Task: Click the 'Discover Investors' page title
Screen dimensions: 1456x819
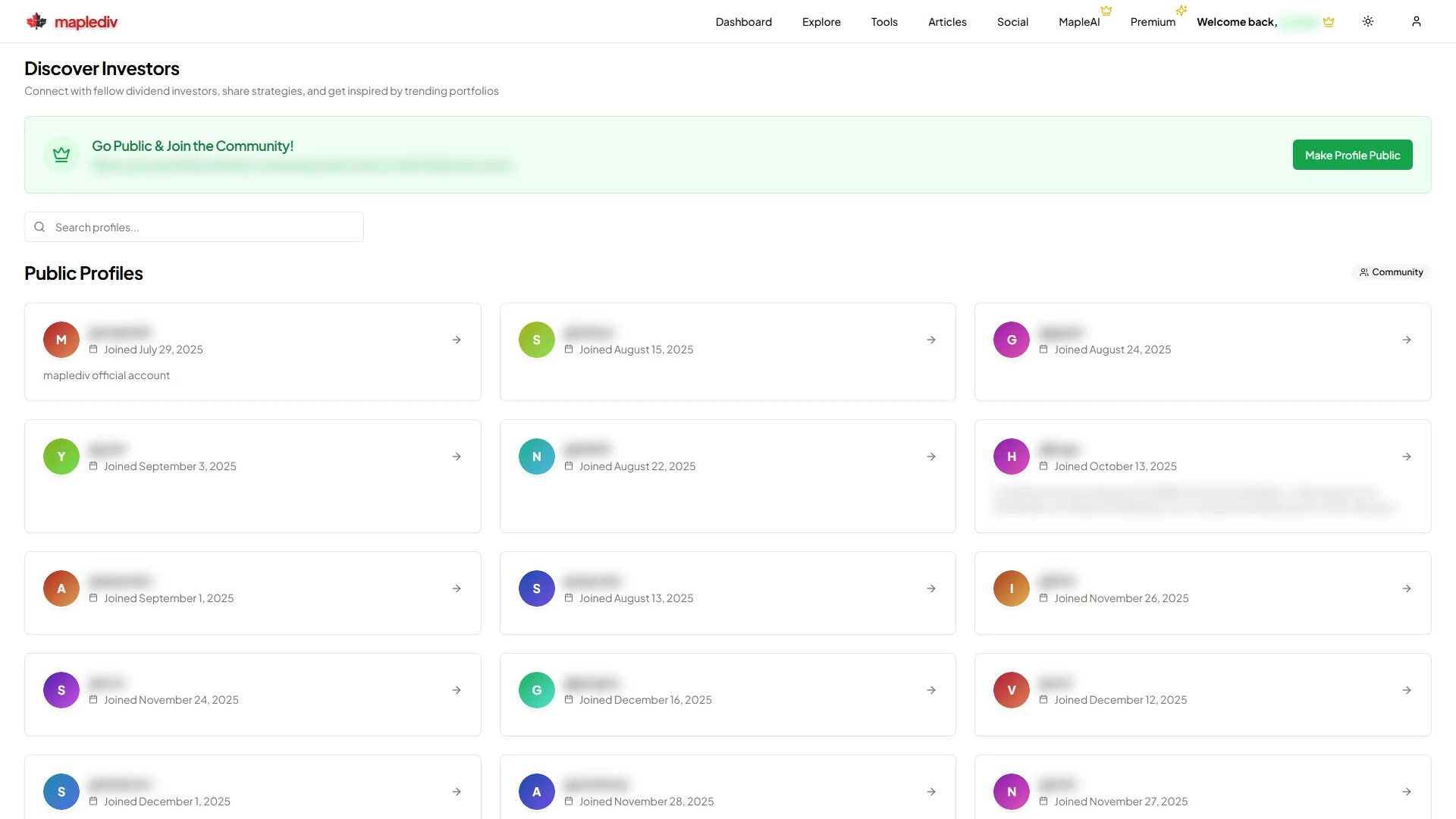Action: pyautogui.click(x=102, y=68)
